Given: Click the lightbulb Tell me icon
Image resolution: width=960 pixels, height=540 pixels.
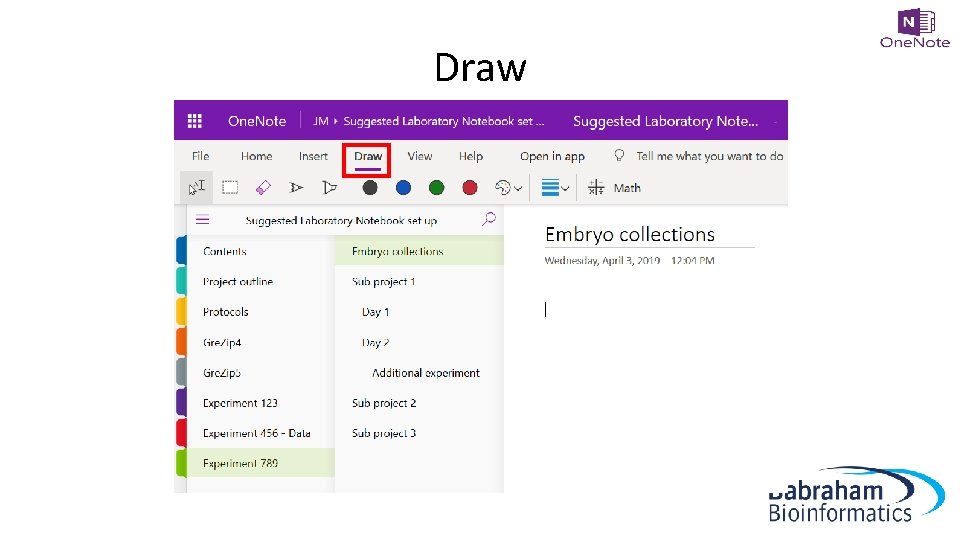Looking at the screenshot, I should [619, 156].
